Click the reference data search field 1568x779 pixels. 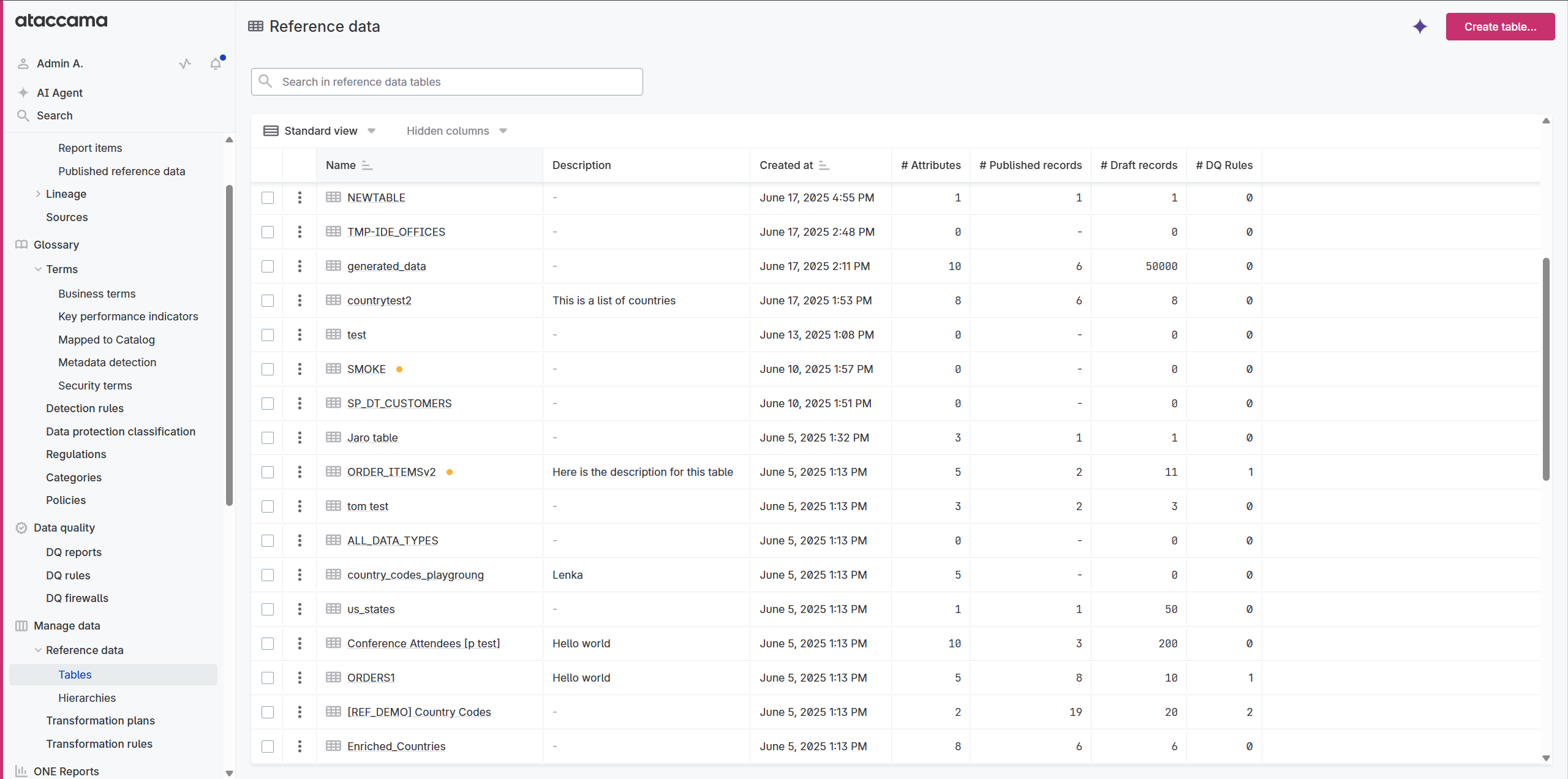point(446,81)
